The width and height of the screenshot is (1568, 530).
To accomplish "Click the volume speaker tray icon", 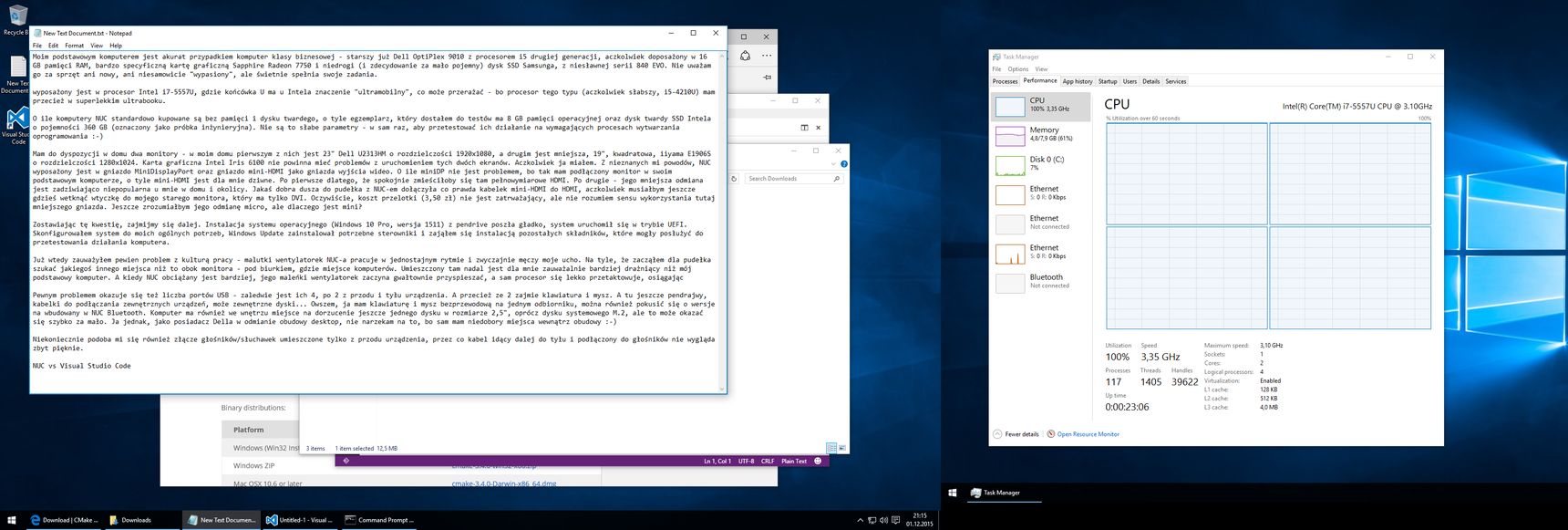I will tap(883, 520).
